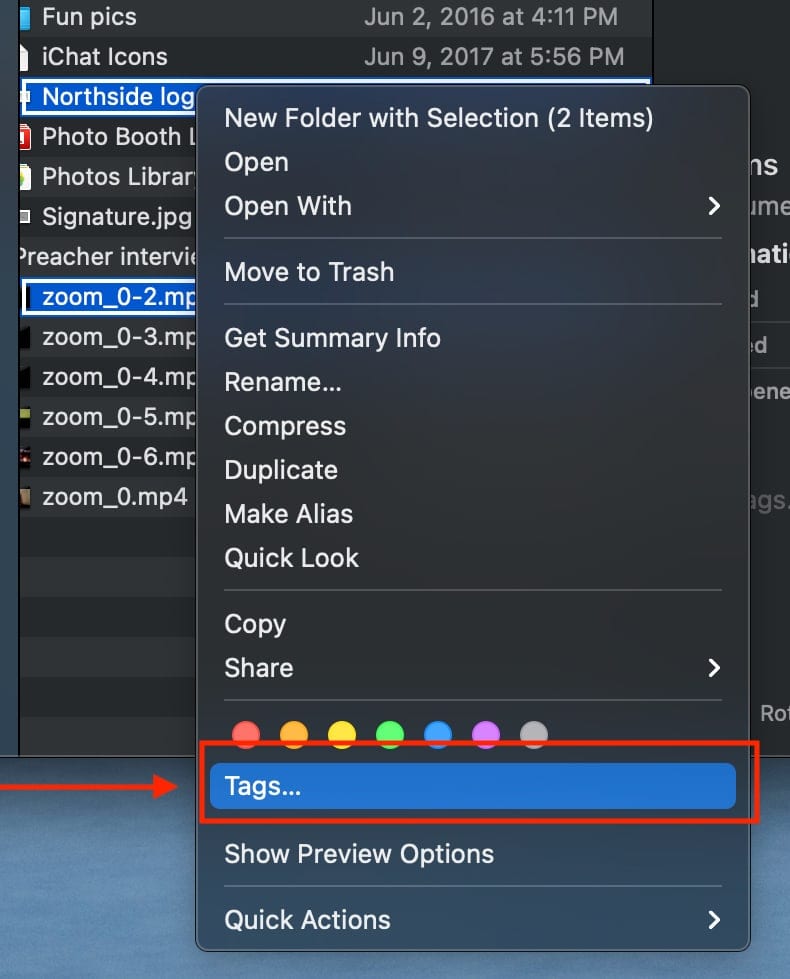Screen dimensions: 790x979
Task: Click the red tag color dot
Action: click(246, 736)
